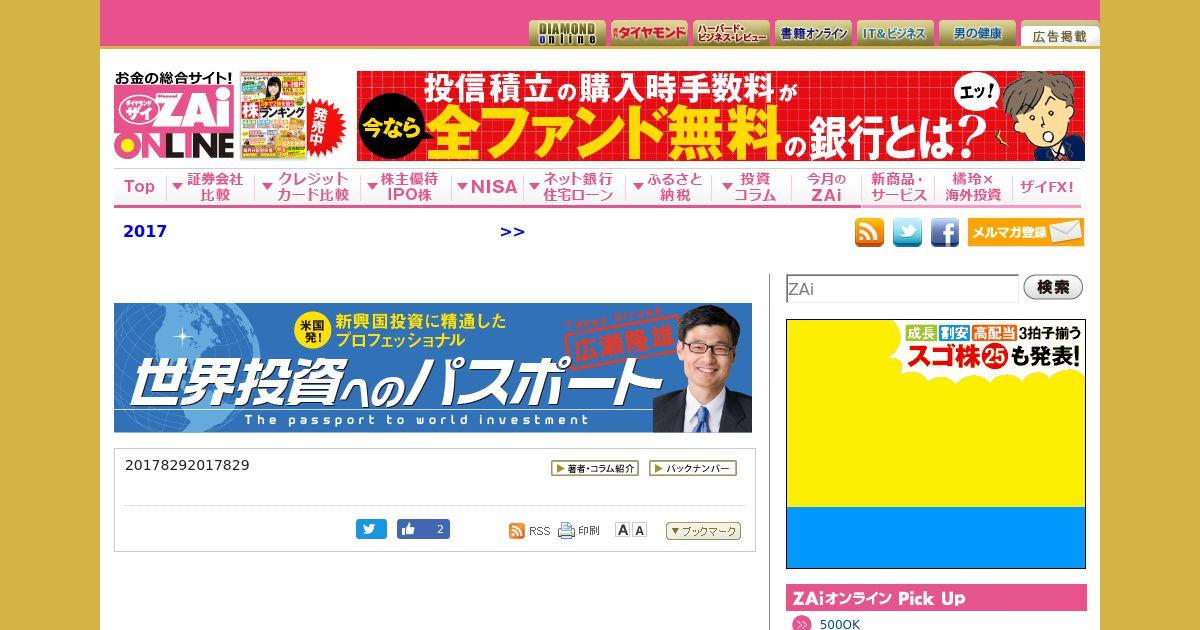1200x630 pixels.
Task: Open the 書籍オンライン tab
Action: coord(813,33)
